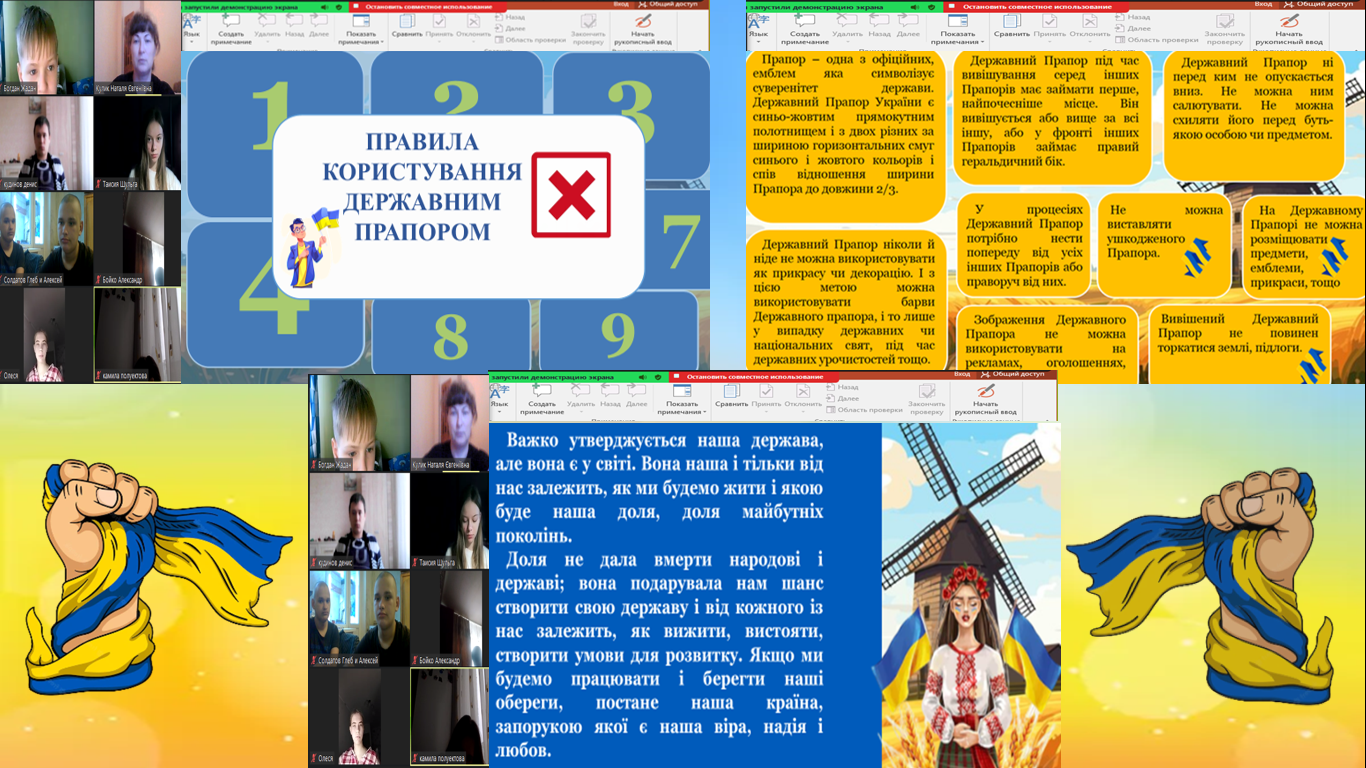Screen dimensions: 1366x768
Task: Open Показать примечания dropdown above the flag rules cards
Action: (x=957, y=29)
